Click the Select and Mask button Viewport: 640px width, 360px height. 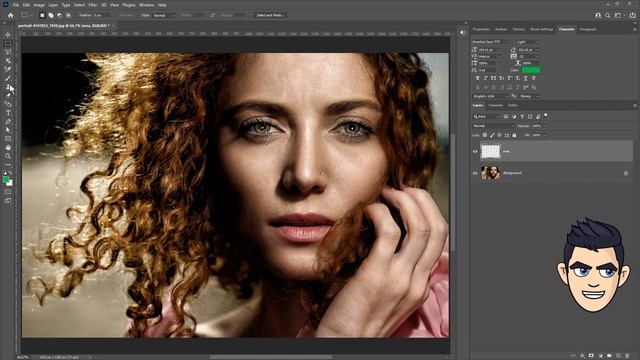pyautogui.click(x=270, y=15)
